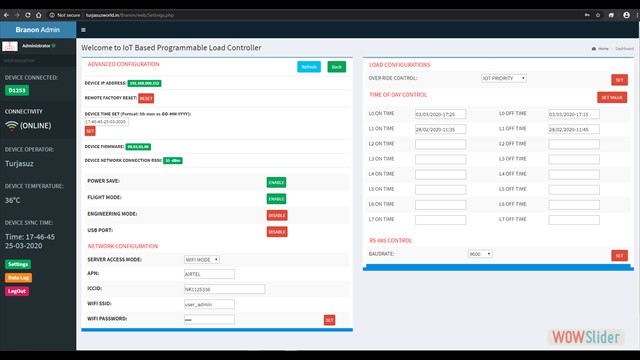Click Set for network configuration
Image resolution: width=640 pixels, height=360 pixels.
(x=329, y=320)
